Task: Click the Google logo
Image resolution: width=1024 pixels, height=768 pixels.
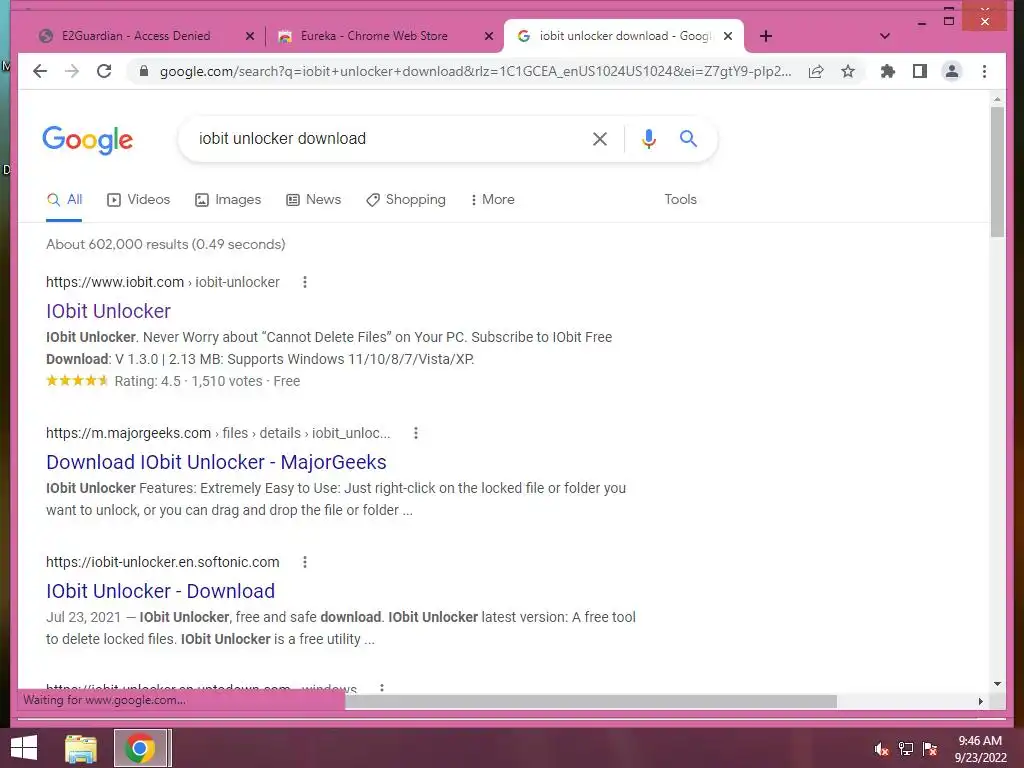Action: pos(88,140)
